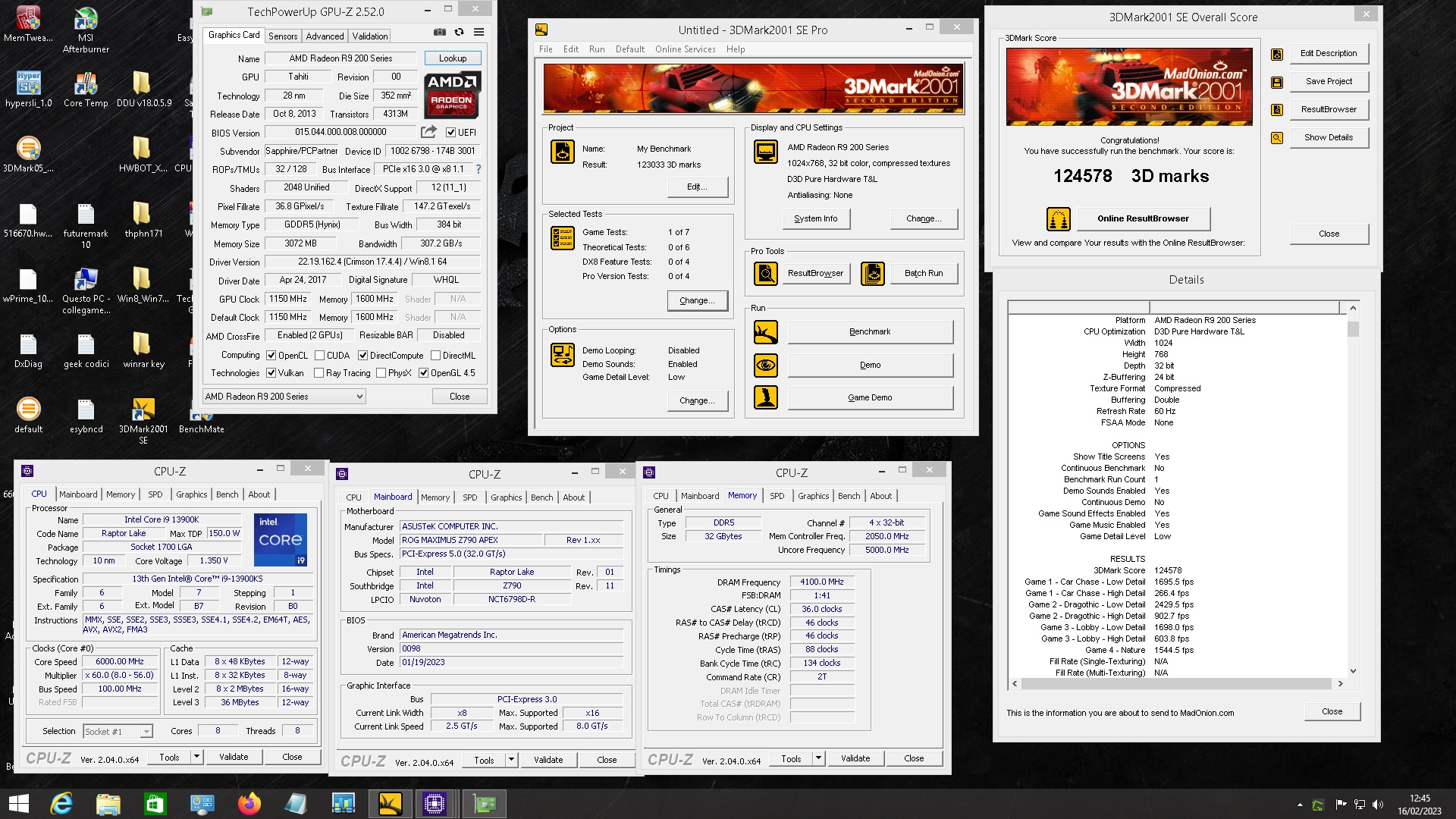Click the Benchmark run icon in 3DMark

click(x=766, y=332)
